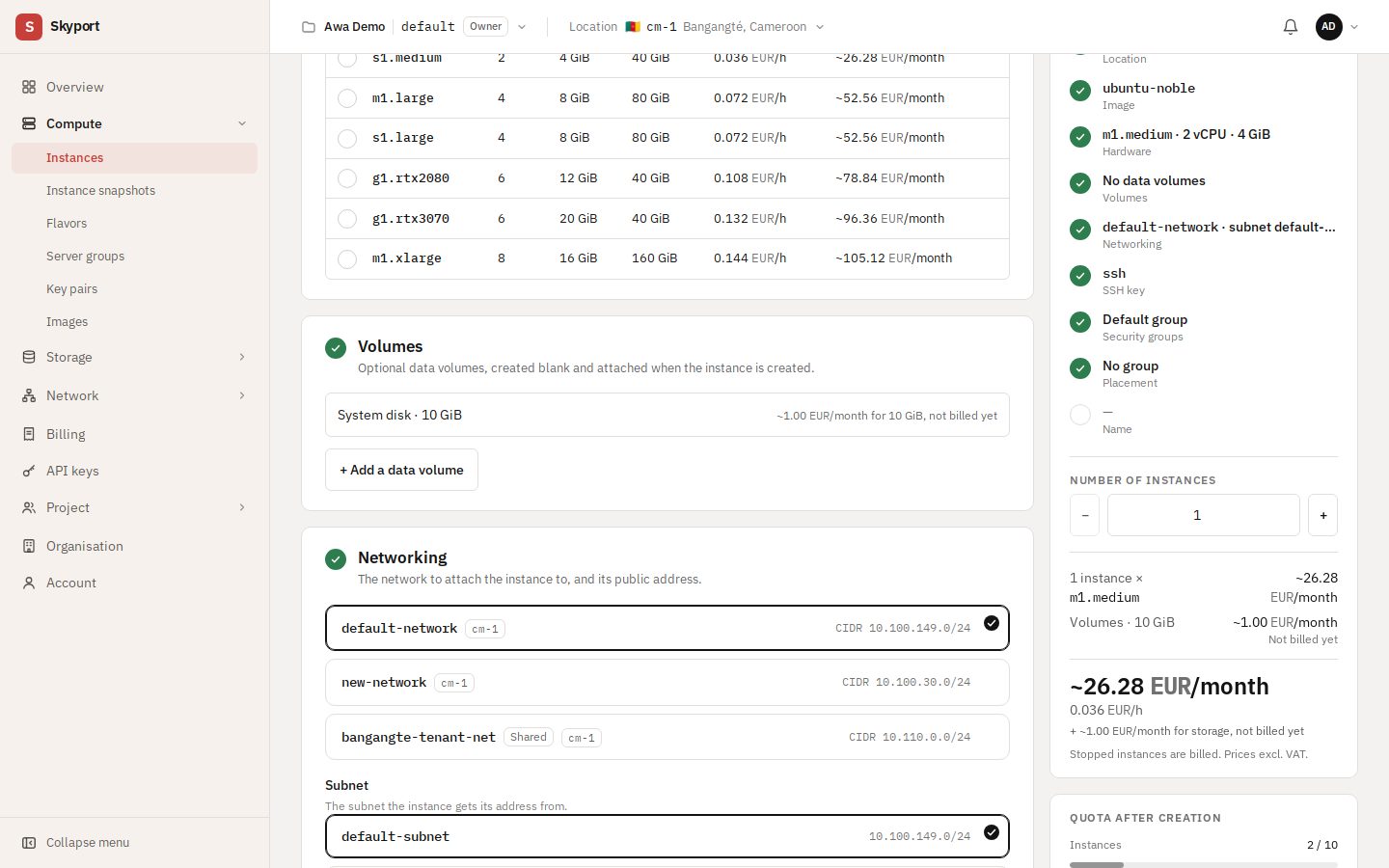Click Add a data volume button
The width and height of the screenshot is (1389, 868).
pos(401,470)
